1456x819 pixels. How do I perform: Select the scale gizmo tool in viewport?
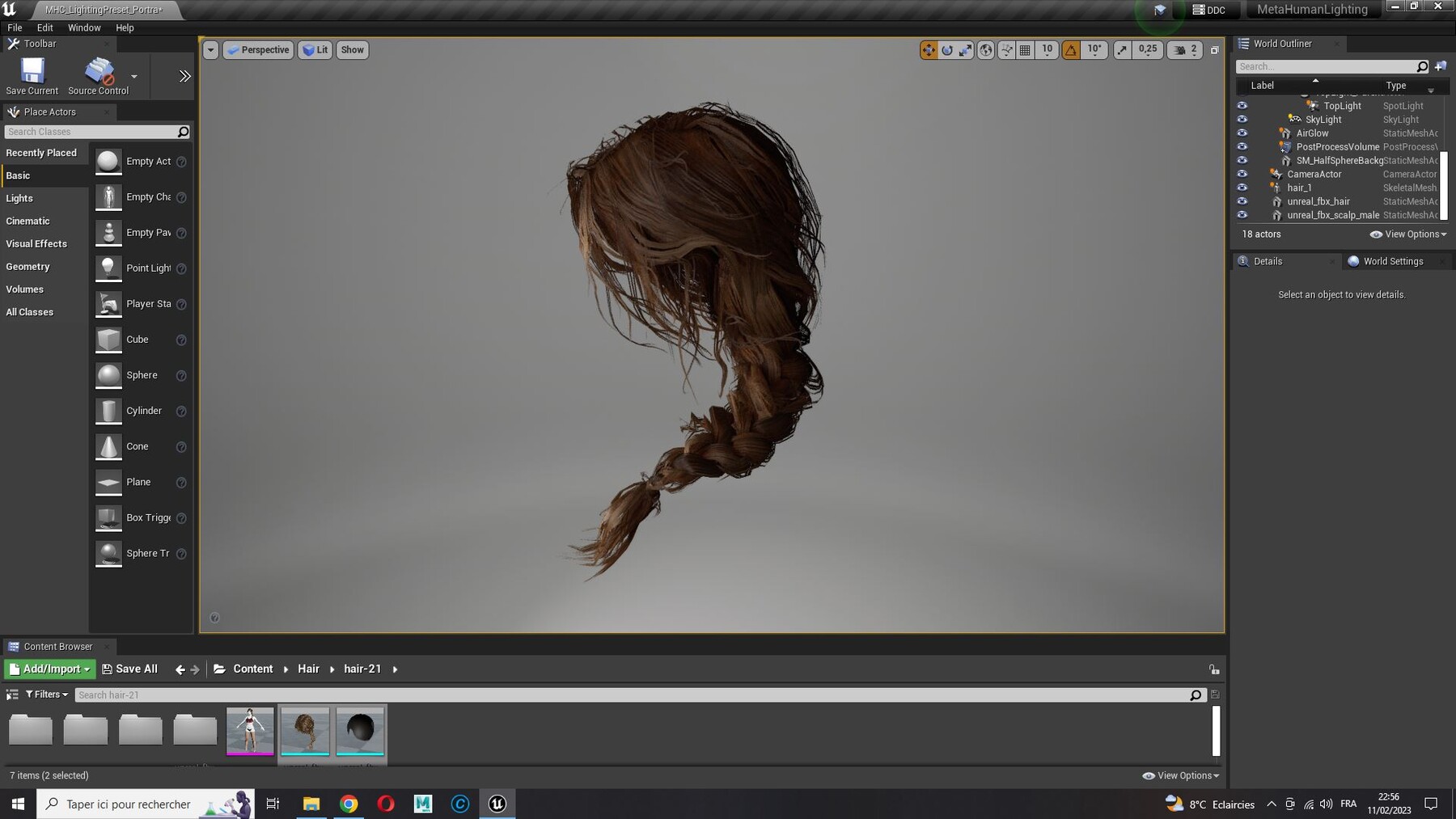(965, 50)
